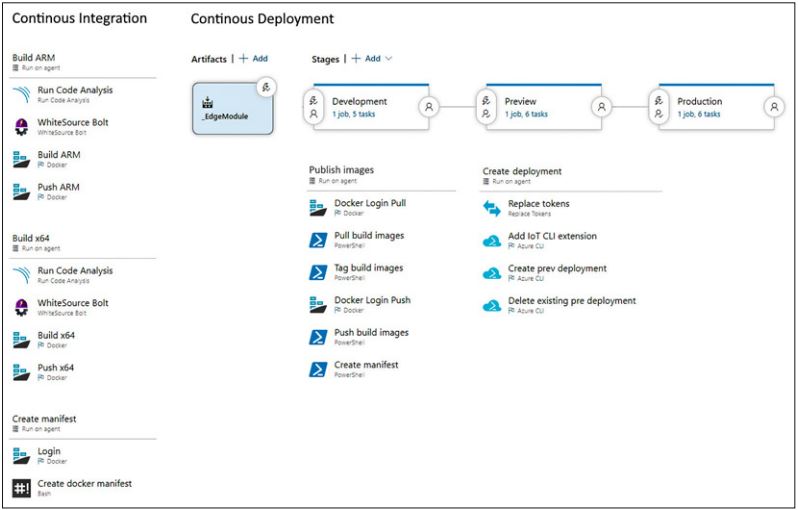The width and height of the screenshot is (798, 510).
Task: Select the Create deployment job header
Action: point(522,171)
